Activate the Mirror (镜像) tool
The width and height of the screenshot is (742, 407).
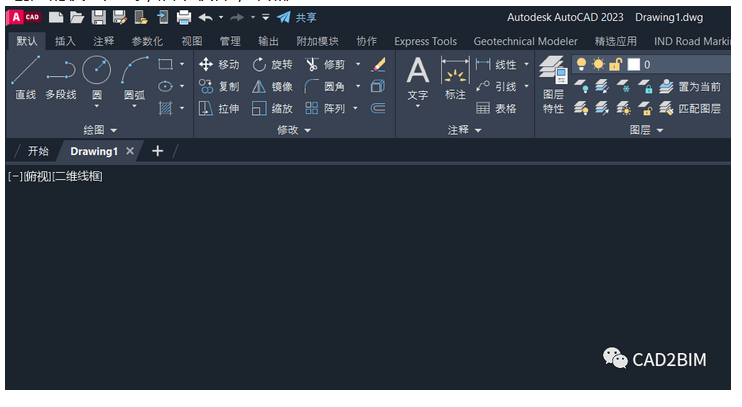[272, 87]
